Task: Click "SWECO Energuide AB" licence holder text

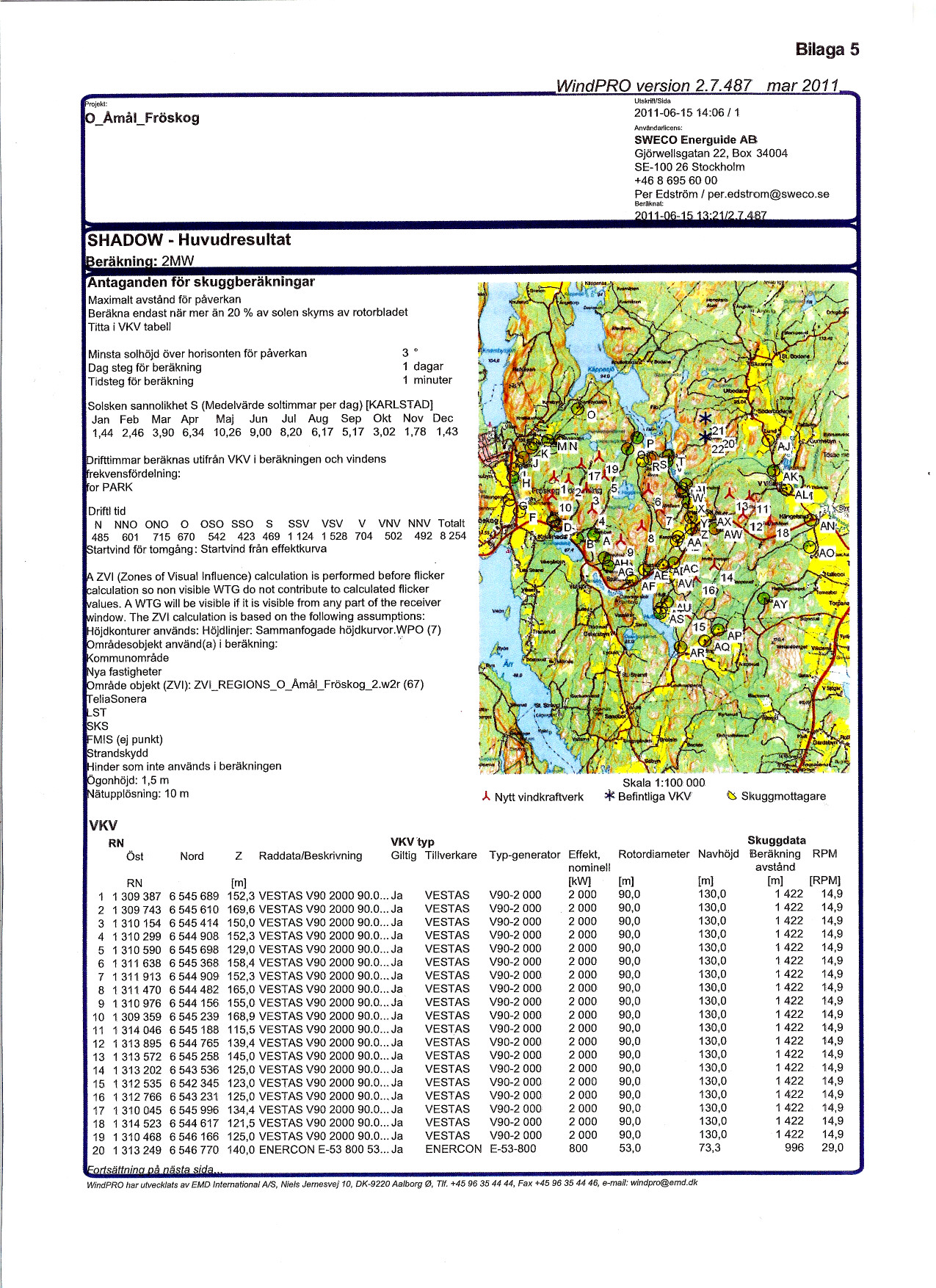Action: click(696, 140)
